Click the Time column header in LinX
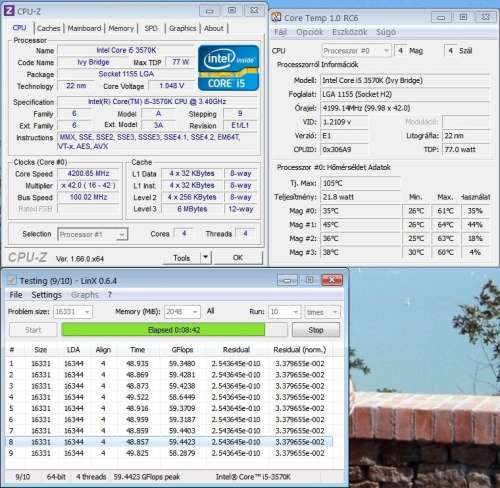Image resolution: width=500 pixels, height=488 pixels. 138,350
